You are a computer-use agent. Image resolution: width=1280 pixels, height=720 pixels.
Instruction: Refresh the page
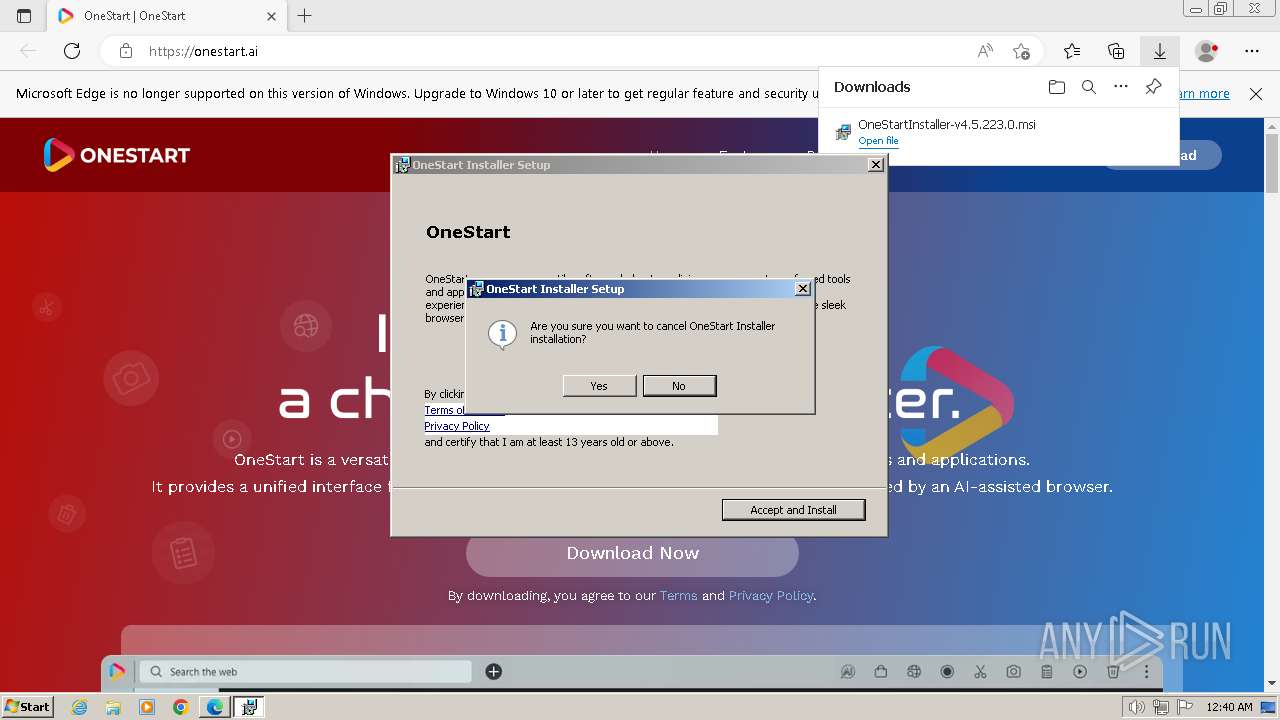click(72, 51)
